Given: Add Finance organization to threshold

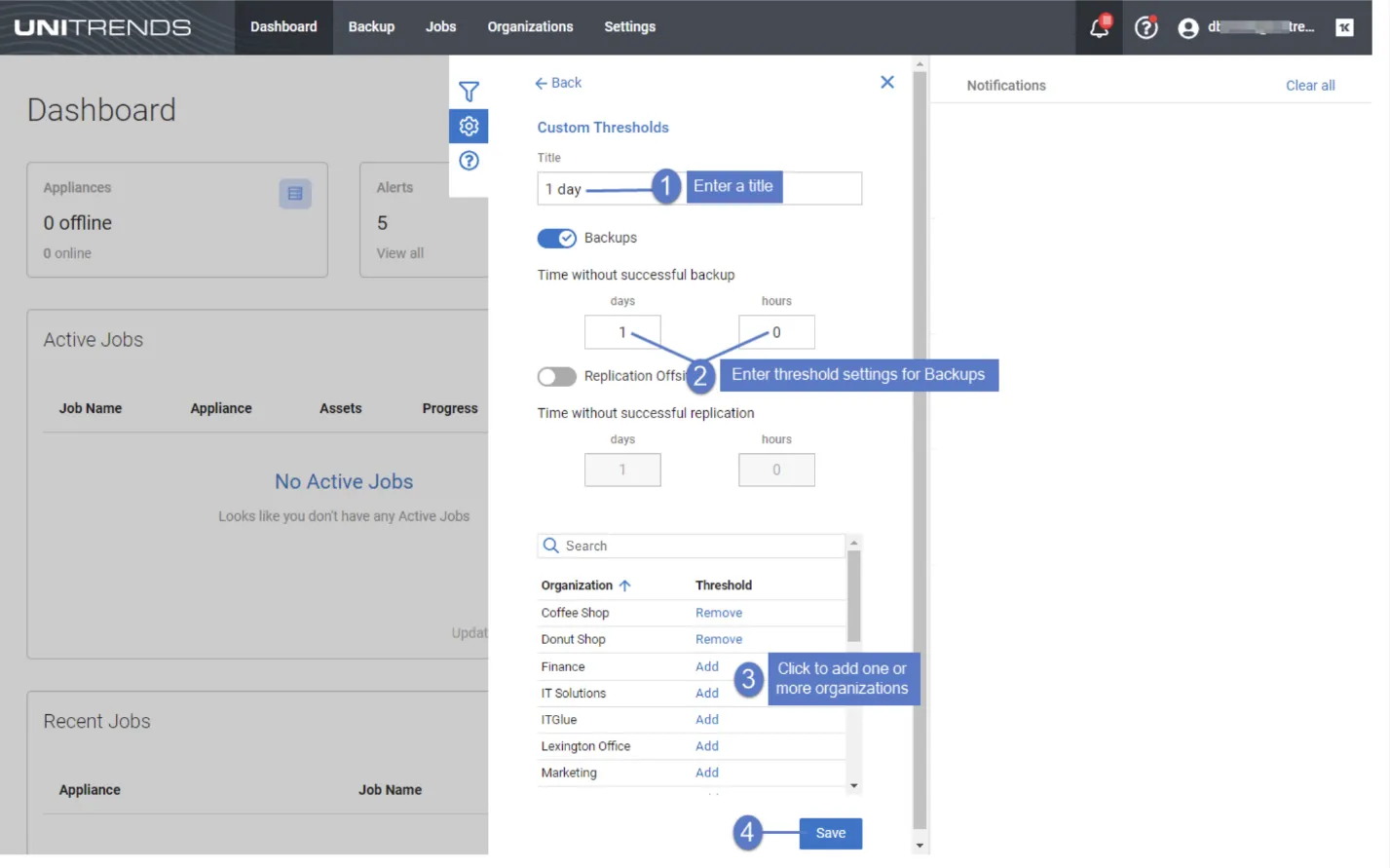Looking at the screenshot, I should tap(706, 667).
